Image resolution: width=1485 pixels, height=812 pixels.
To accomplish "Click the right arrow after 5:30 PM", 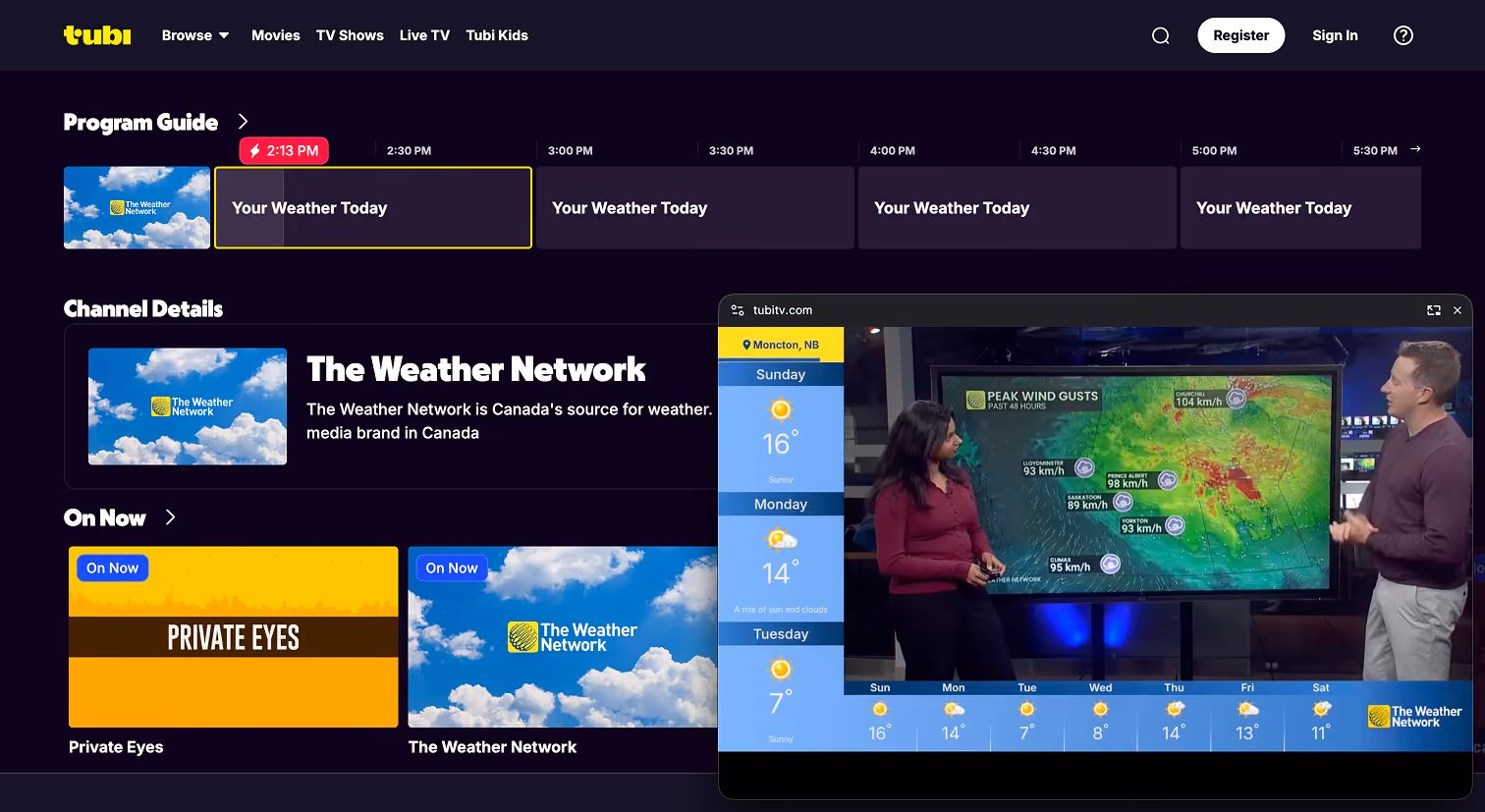I will pyautogui.click(x=1415, y=149).
